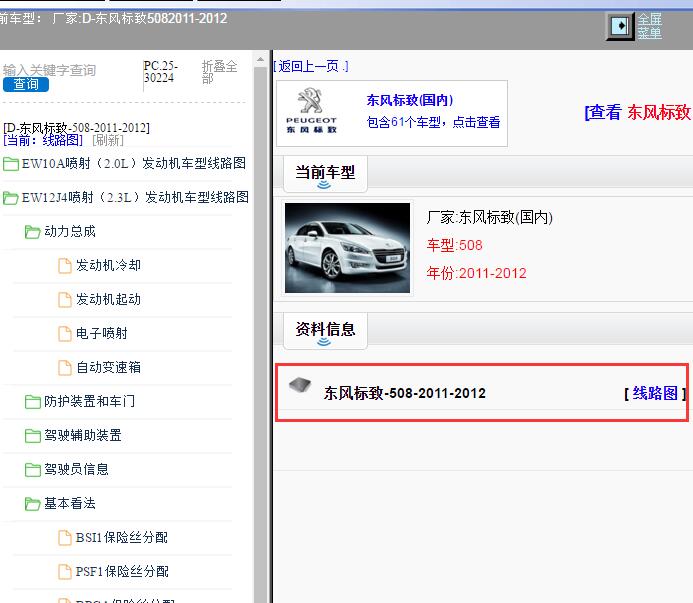
Task: Click the 发动机起动 document icon
Action: [x=65, y=300]
